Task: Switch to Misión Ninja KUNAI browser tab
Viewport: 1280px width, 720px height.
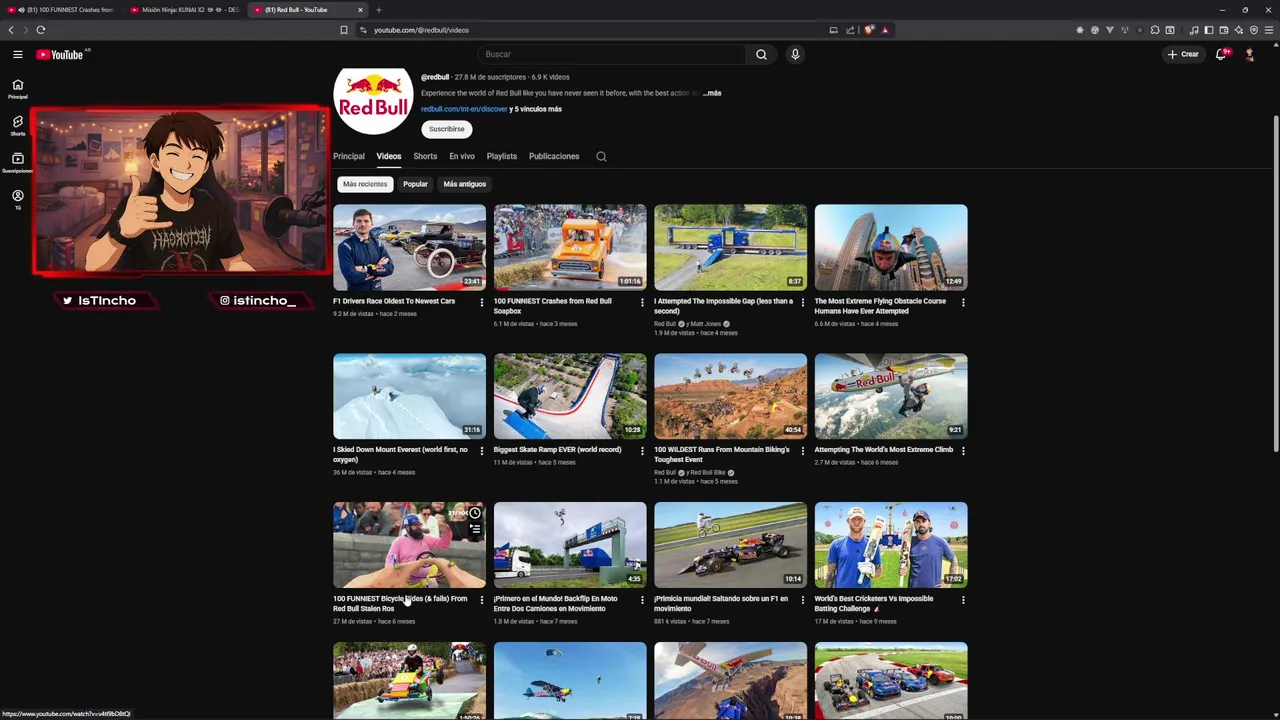Action: click(x=183, y=10)
